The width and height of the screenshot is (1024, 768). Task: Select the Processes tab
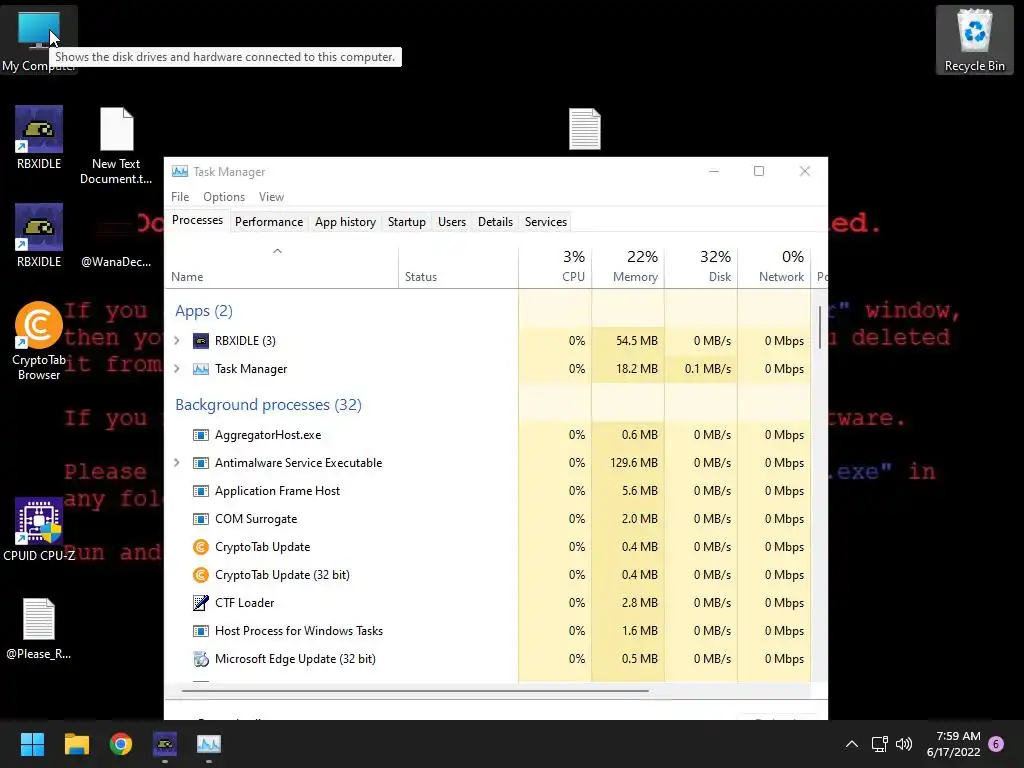click(x=197, y=221)
